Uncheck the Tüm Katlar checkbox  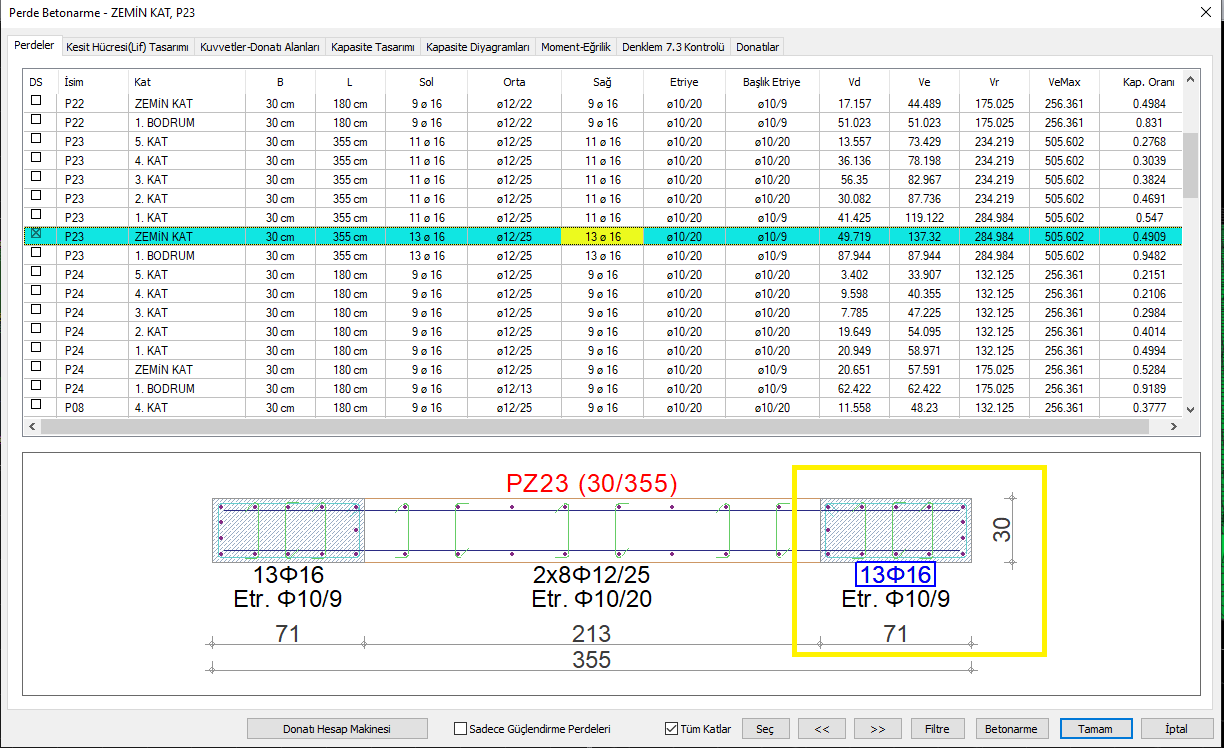tap(671, 729)
